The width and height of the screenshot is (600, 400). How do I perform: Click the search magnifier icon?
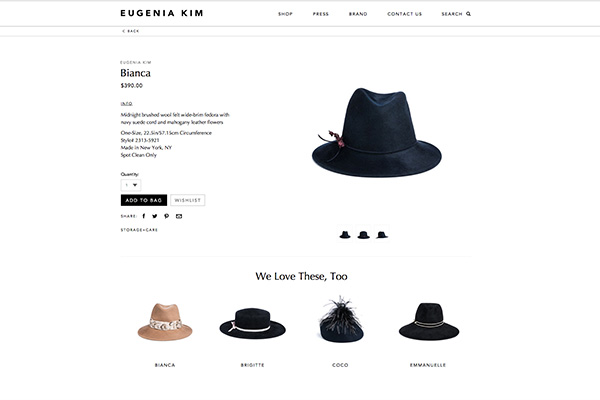(468, 14)
